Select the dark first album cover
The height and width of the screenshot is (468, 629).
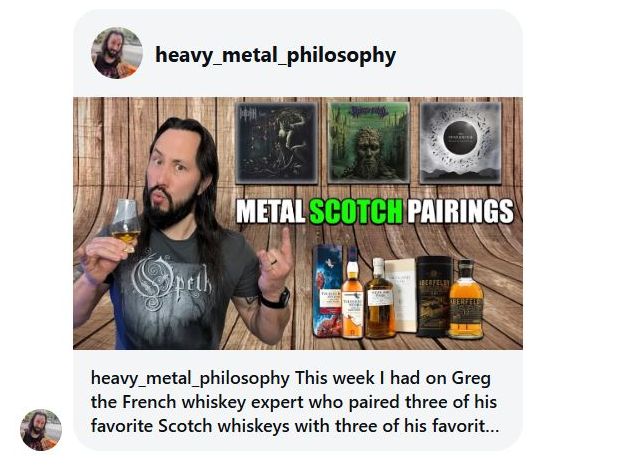coord(276,143)
